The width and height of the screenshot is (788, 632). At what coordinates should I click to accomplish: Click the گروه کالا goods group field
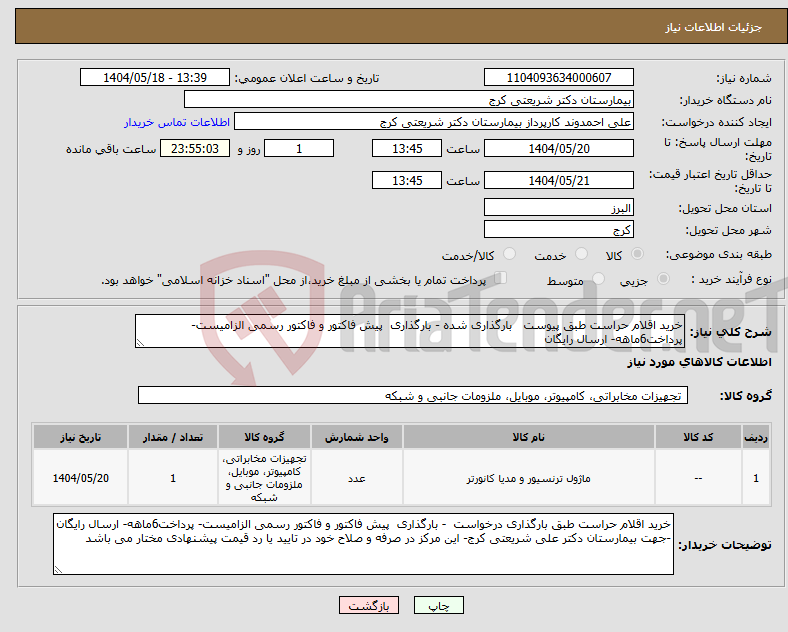pyautogui.click(x=413, y=395)
